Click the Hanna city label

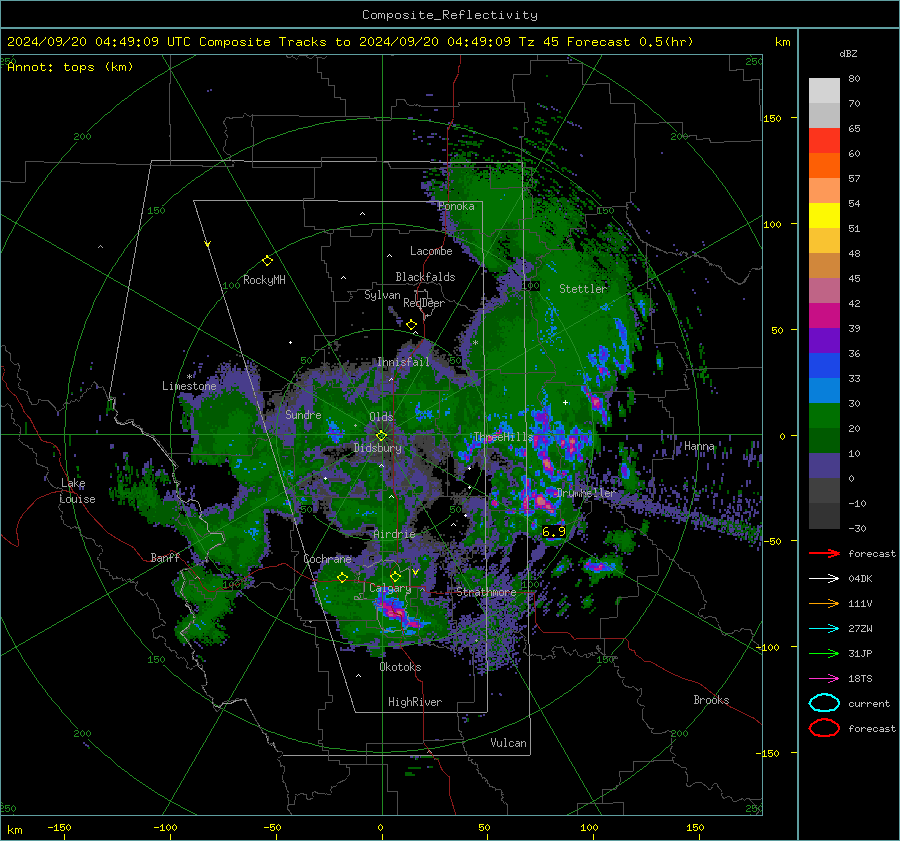coord(699,446)
